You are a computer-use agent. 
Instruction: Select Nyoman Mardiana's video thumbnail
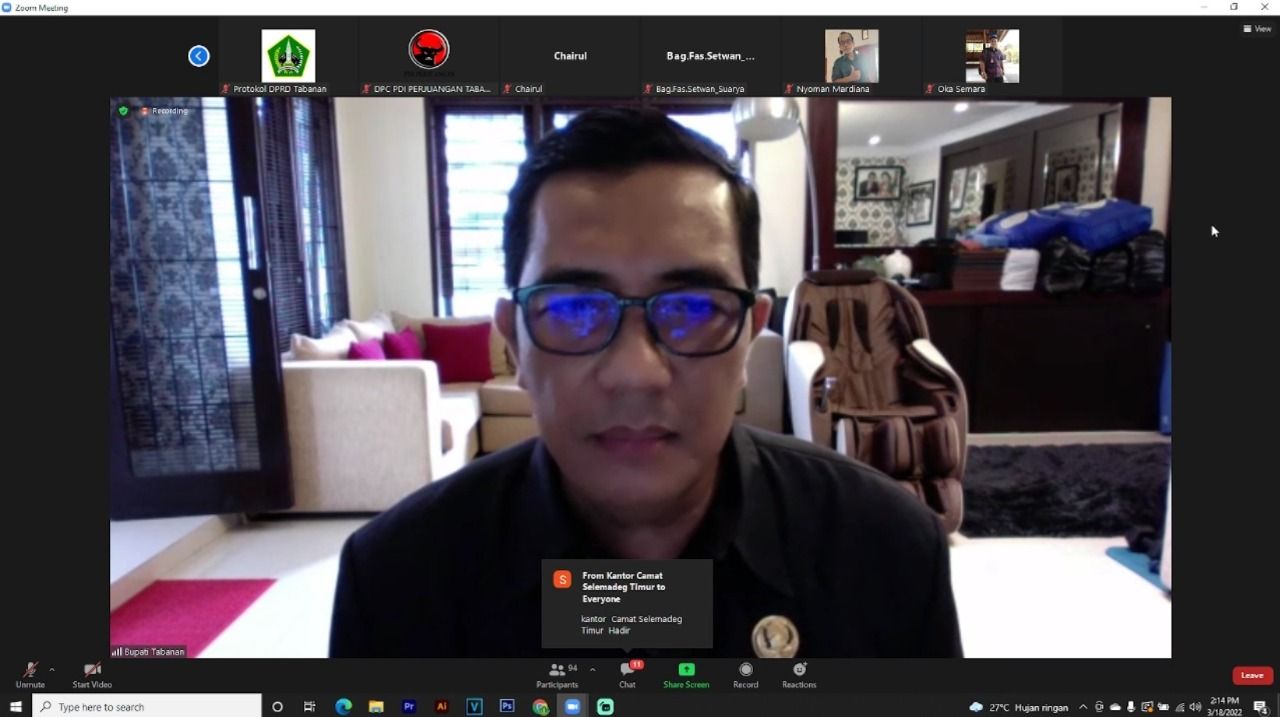(x=851, y=57)
